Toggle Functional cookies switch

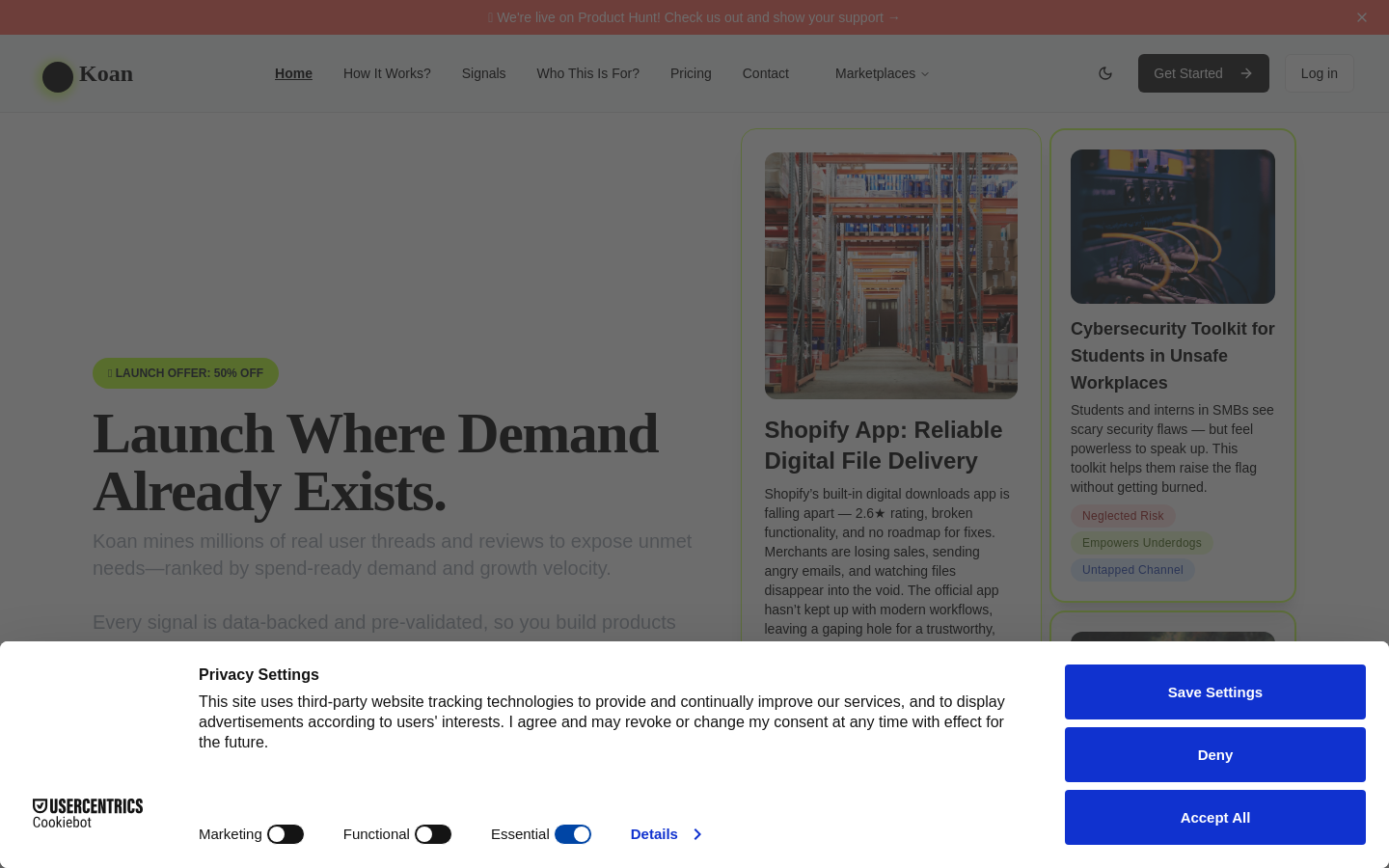[433, 834]
